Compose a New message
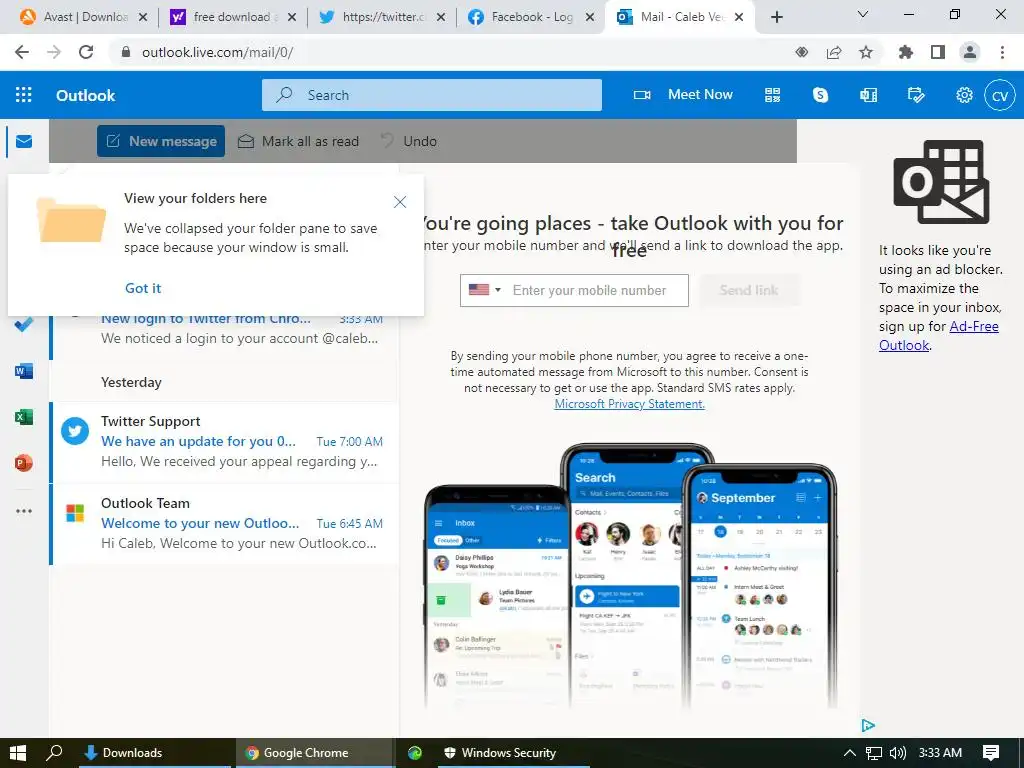Image resolution: width=1024 pixels, height=768 pixels. pos(161,141)
